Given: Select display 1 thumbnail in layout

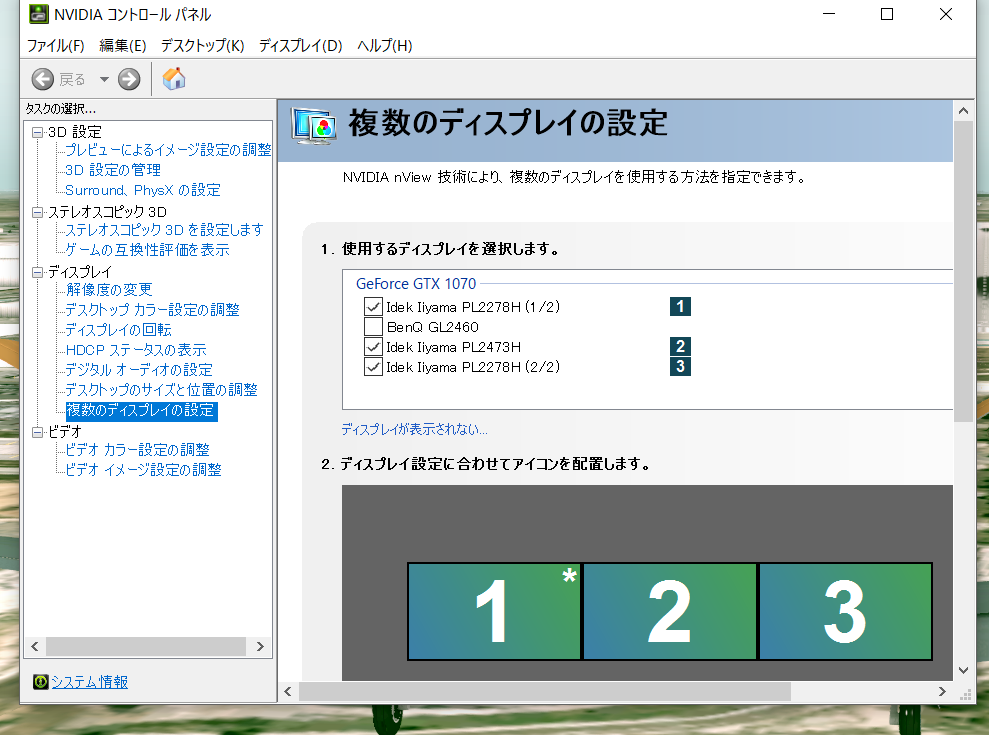Looking at the screenshot, I should click(x=494, y=611).
